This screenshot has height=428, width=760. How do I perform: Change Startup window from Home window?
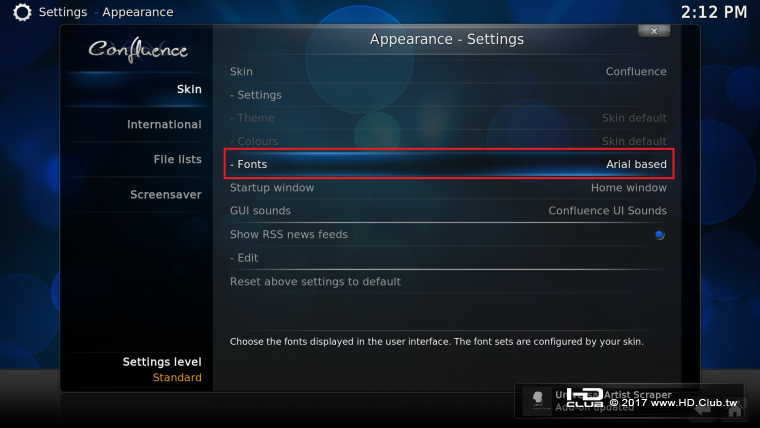[448, 188]
